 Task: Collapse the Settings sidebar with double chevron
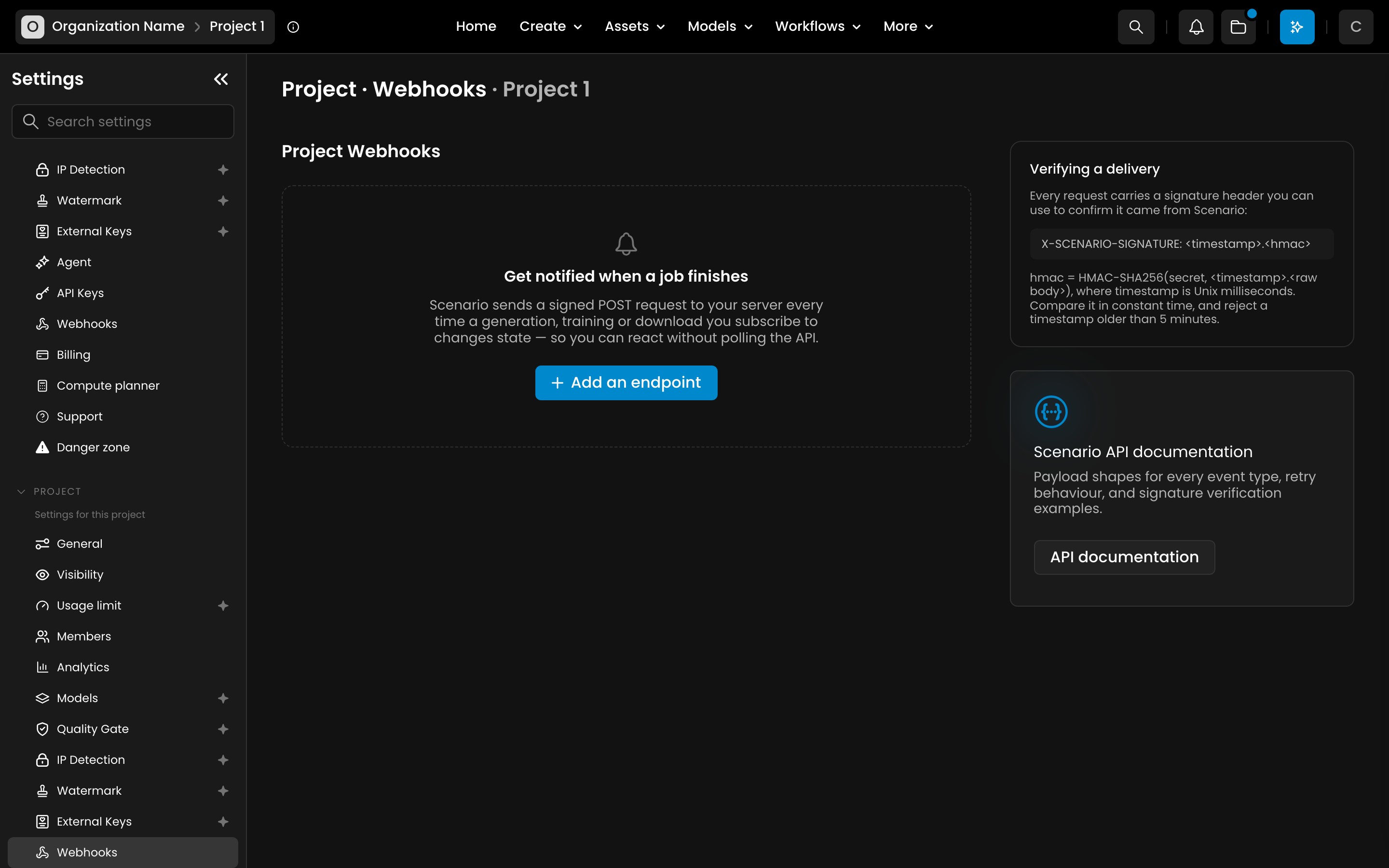click(x=221, y=79)
